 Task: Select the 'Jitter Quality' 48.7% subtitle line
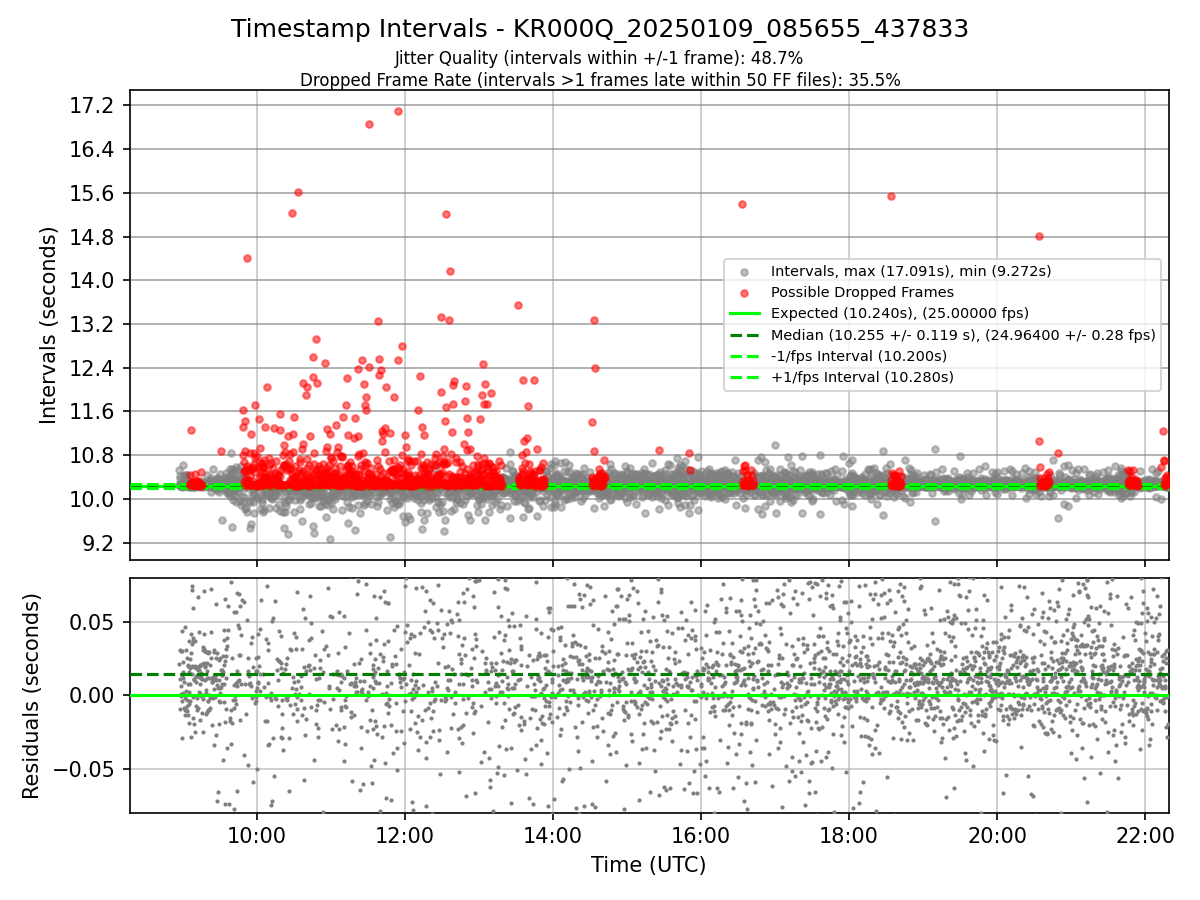pyautogui.click(x=599, y=58)
